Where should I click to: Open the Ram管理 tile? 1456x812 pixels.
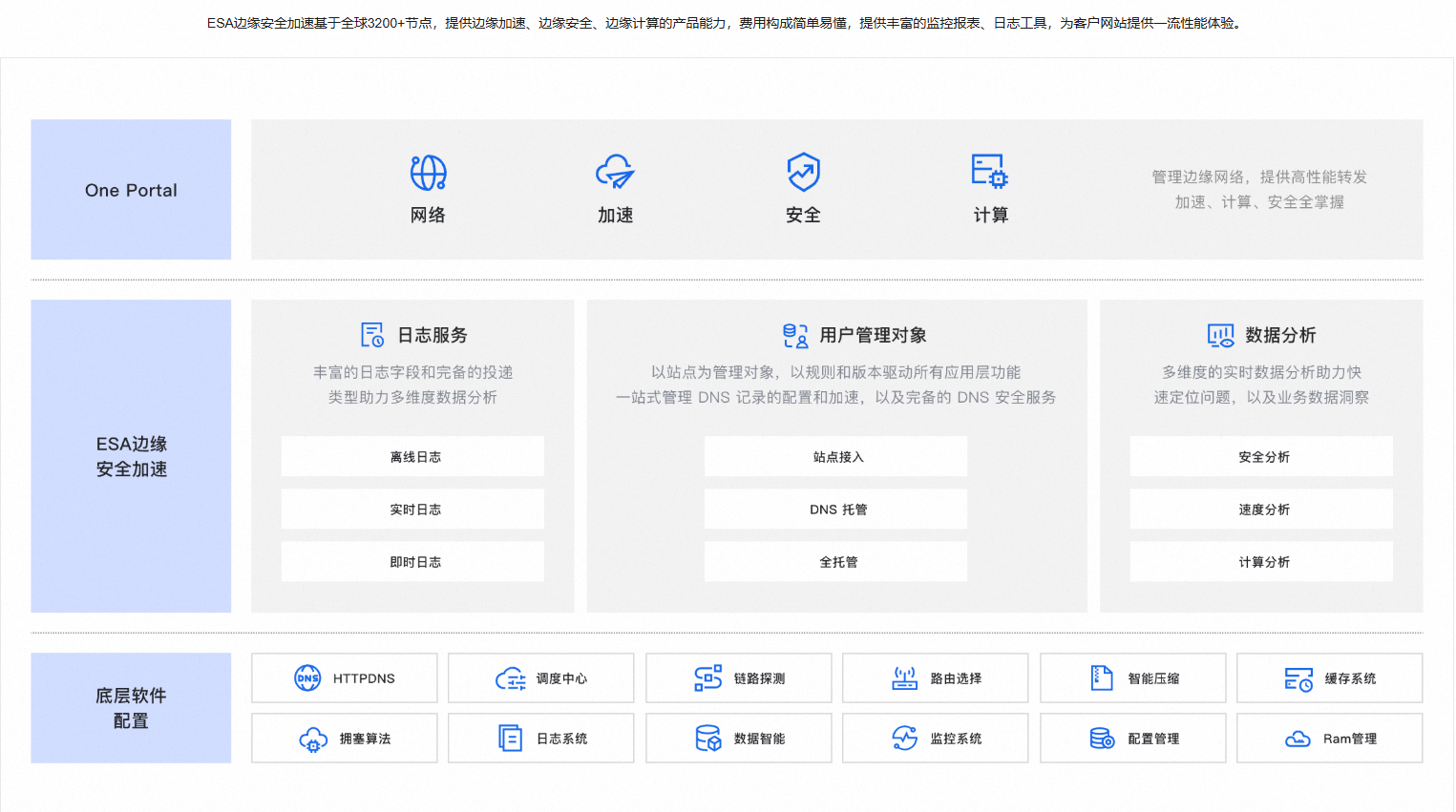click(1329, 739)
